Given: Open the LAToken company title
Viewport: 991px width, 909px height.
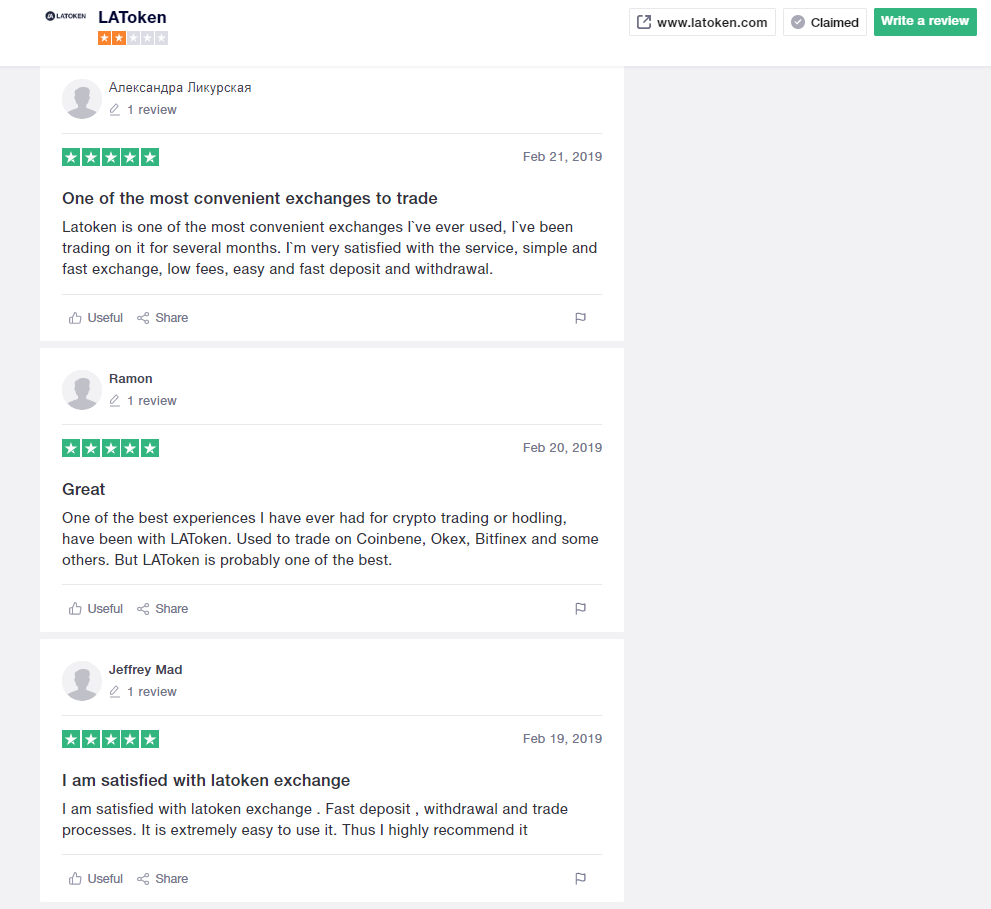Looking at the screenshot, I should (x=133, y=17).
